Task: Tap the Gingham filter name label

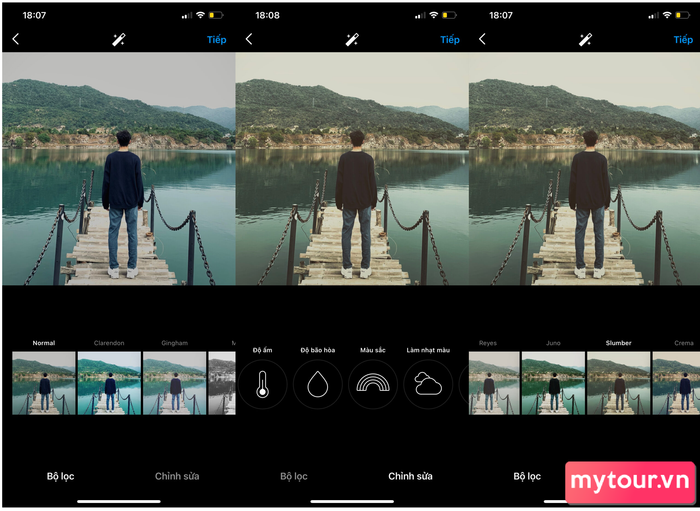Action: [x=175, y=343]
